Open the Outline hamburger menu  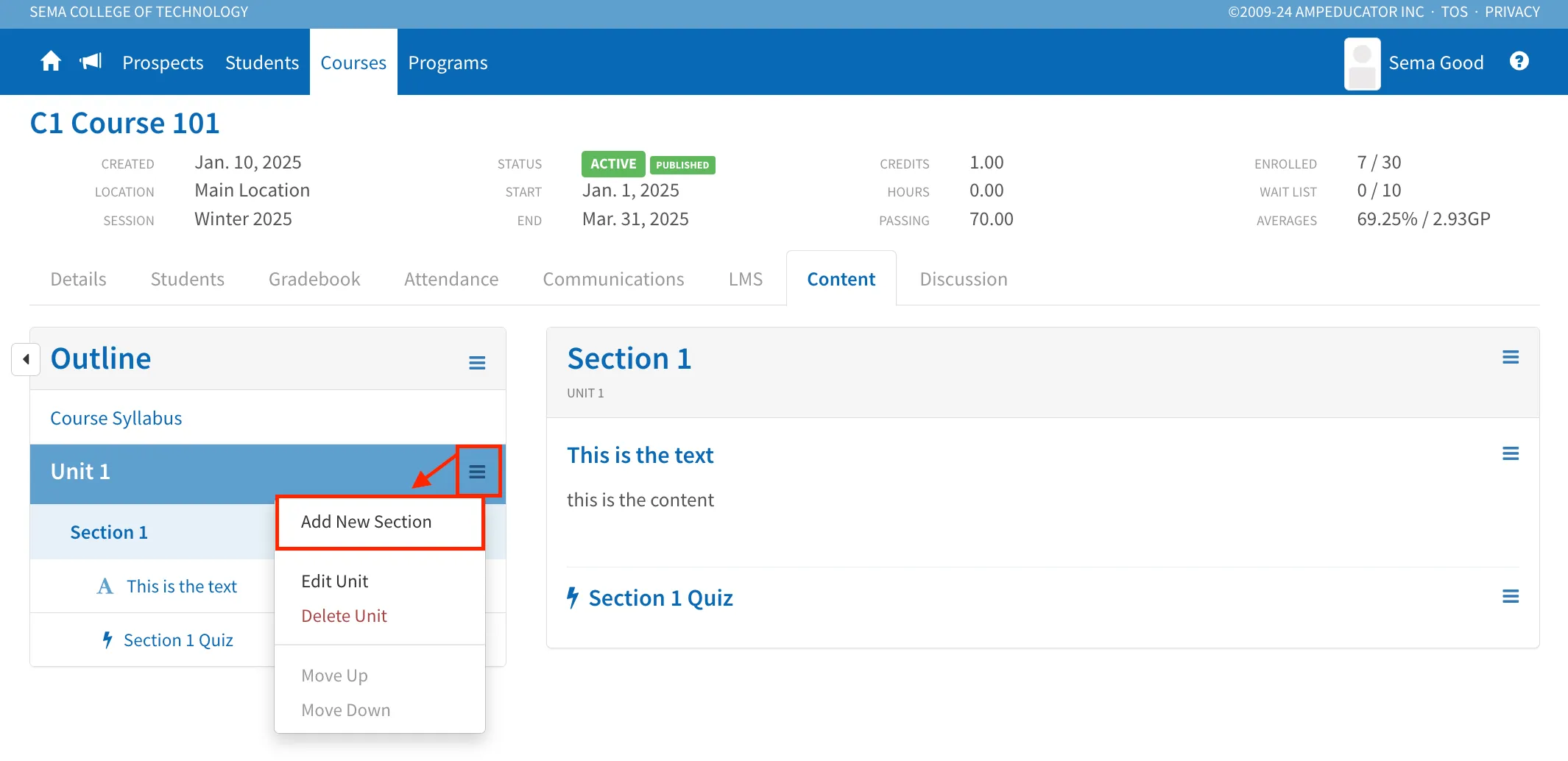point(477,363)
